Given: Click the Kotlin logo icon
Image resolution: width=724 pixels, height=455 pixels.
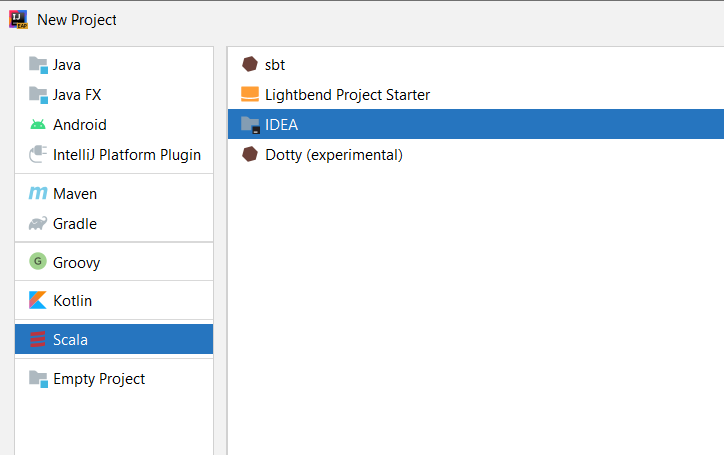Looking at the screenshot, I should point(38,300).
